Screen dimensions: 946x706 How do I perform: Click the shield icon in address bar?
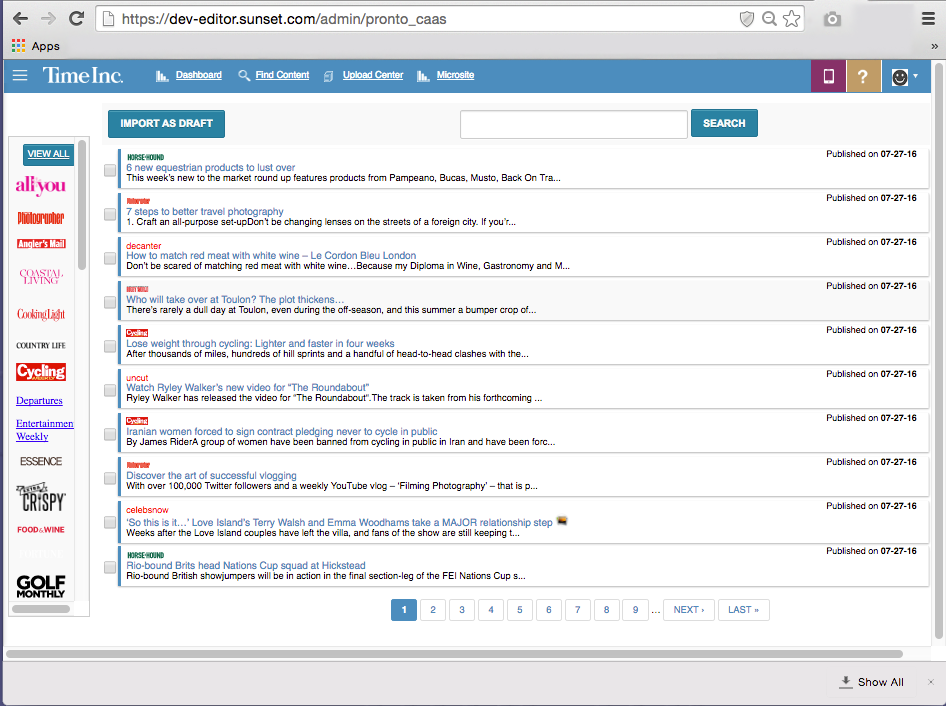point(746,19)
